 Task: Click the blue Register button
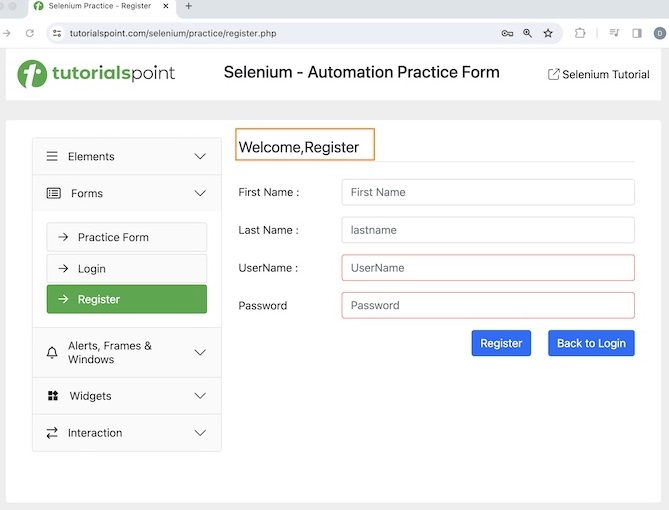tap(501, 343)
